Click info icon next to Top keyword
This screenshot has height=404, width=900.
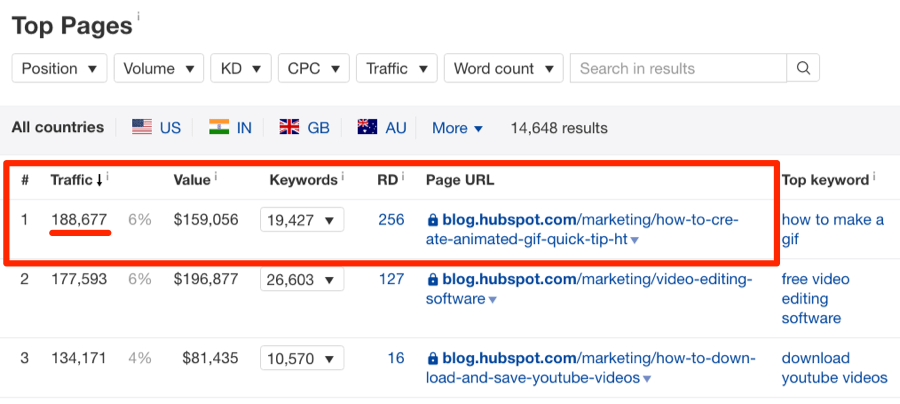pos(875,178)
